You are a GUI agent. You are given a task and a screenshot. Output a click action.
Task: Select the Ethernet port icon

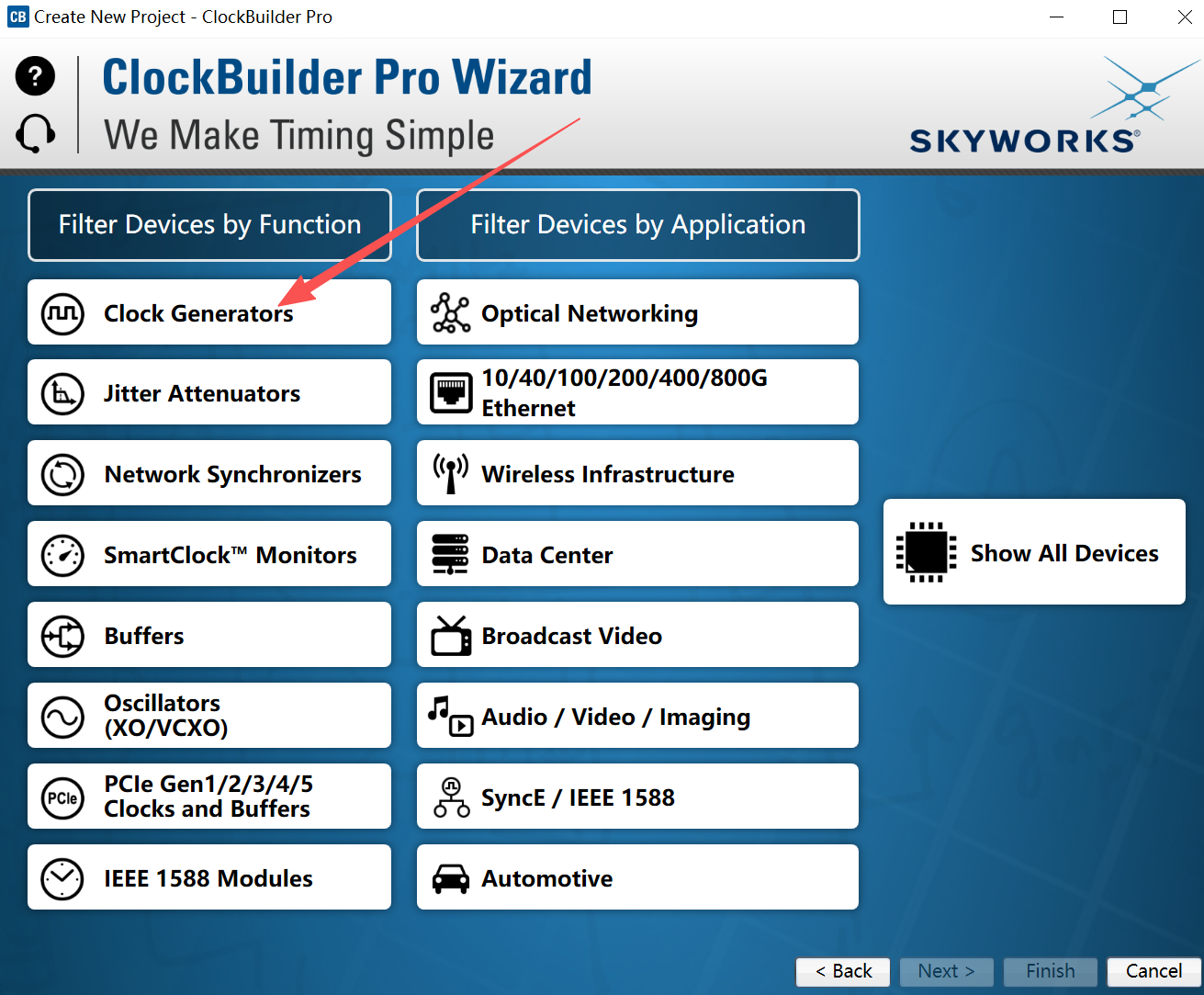pos(451,393)
